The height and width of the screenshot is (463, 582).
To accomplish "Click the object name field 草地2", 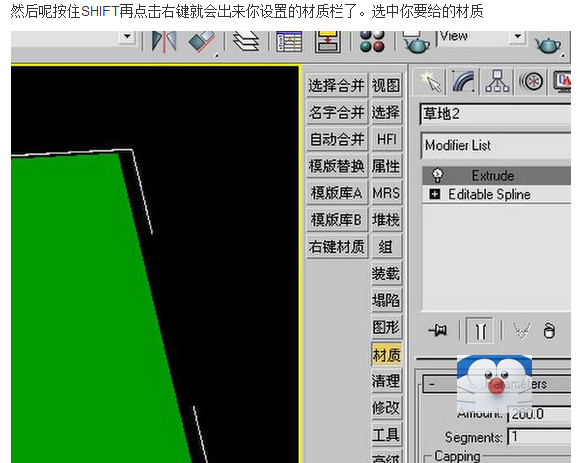I will coord(496,114).
